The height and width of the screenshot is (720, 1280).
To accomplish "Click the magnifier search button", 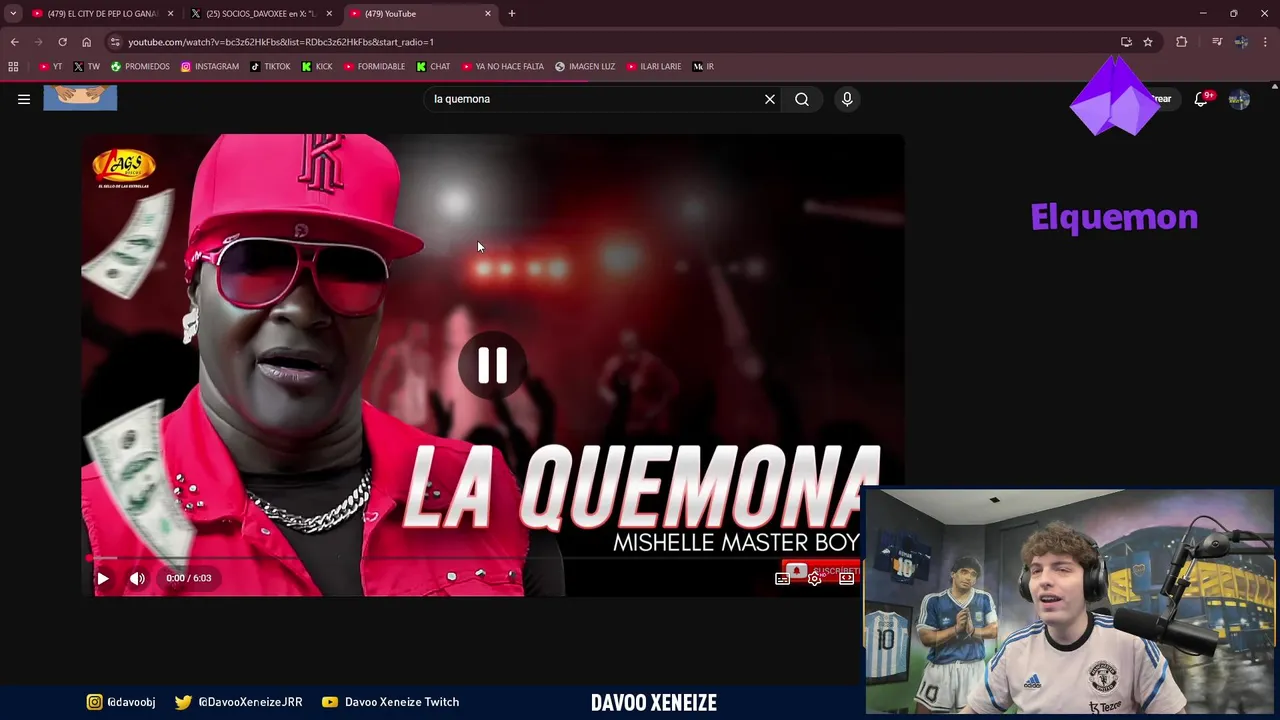I will coord(802,99).
